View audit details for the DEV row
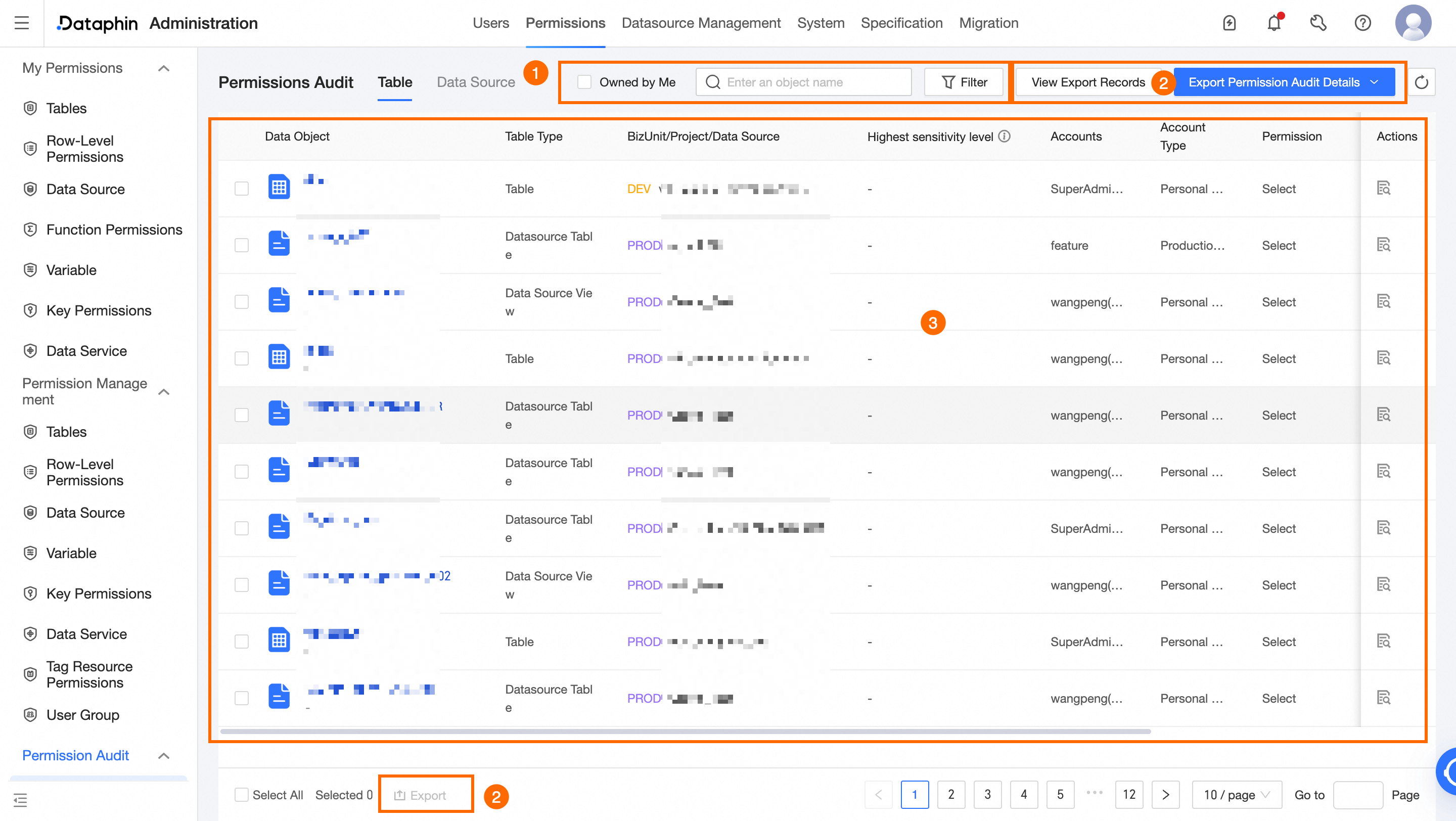This screenshot has height=821, width=1456. tap(1383, 188)
